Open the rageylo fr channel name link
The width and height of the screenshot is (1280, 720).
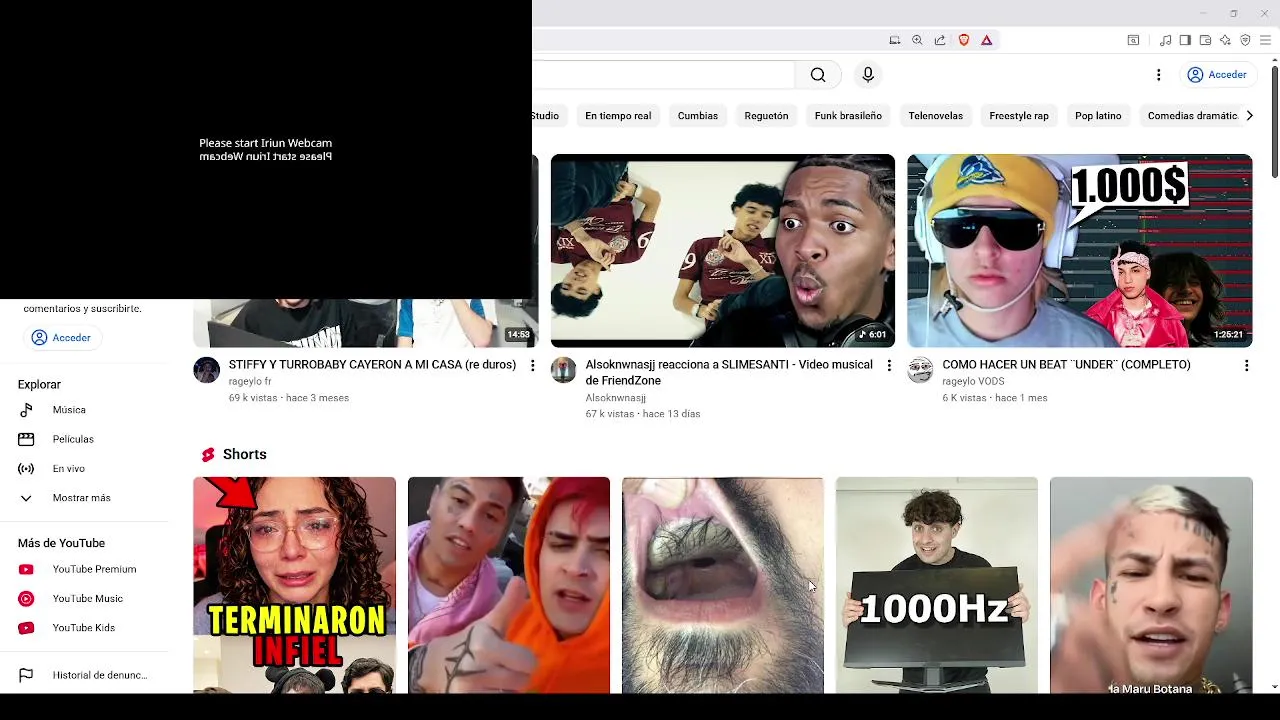point(250,382)
